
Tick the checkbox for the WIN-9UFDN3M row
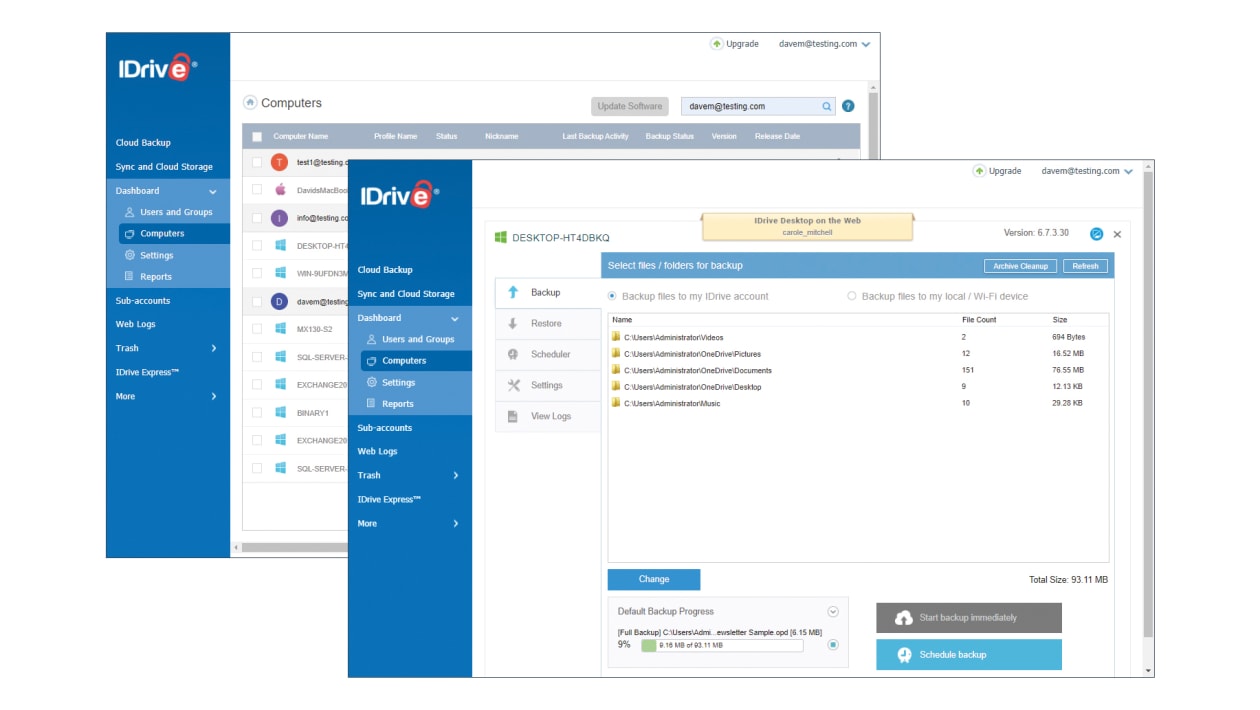point(257,273)
